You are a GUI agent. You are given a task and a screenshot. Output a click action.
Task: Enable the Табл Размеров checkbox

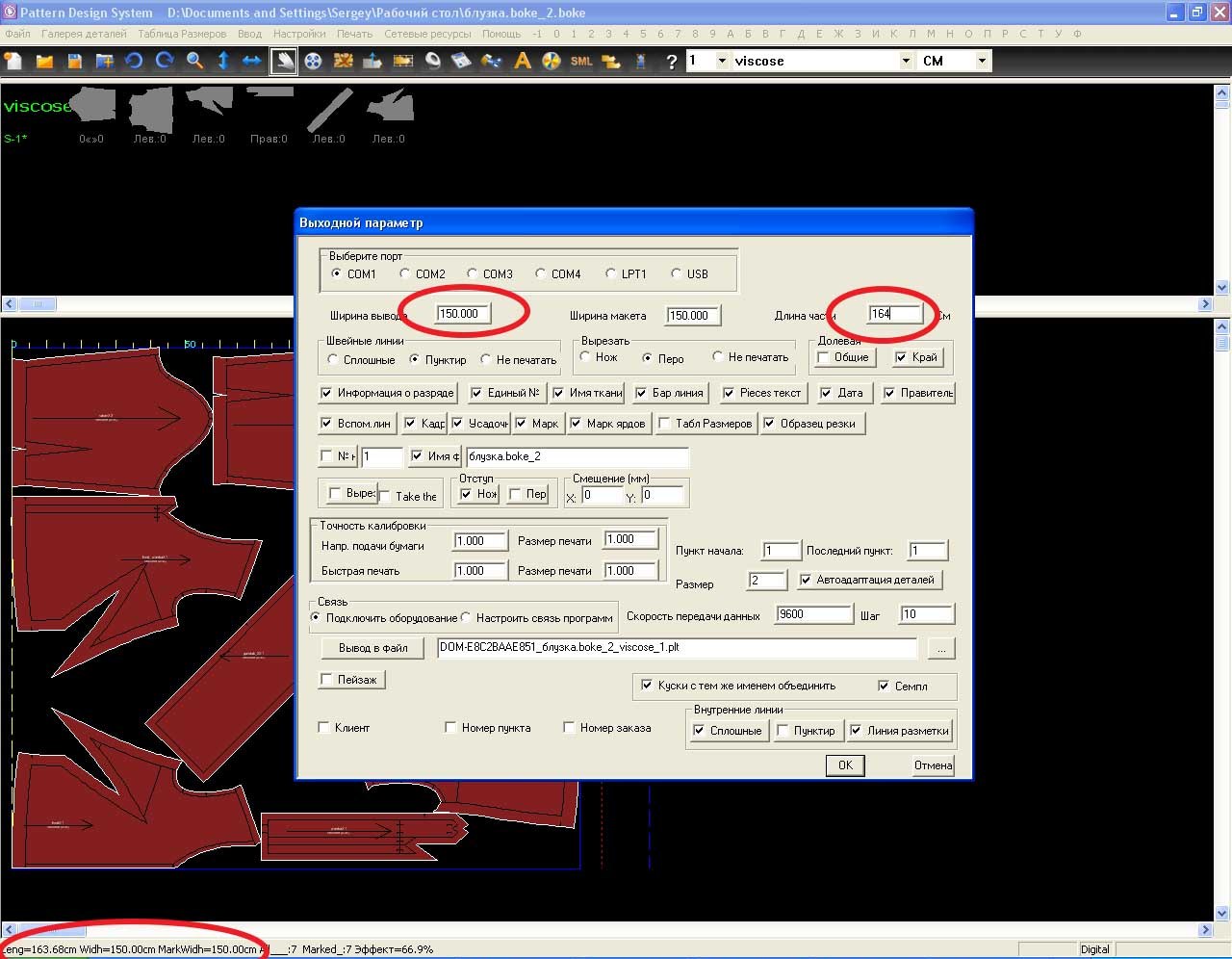coord(664,424)
